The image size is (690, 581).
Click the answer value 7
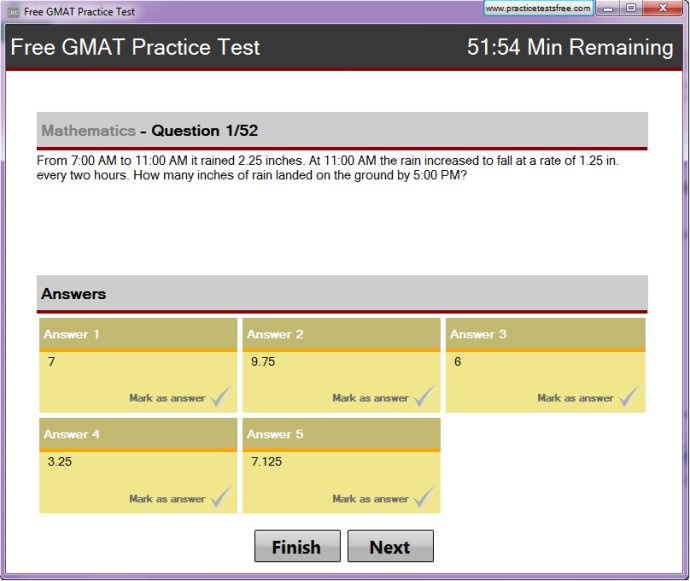(51, 362)
